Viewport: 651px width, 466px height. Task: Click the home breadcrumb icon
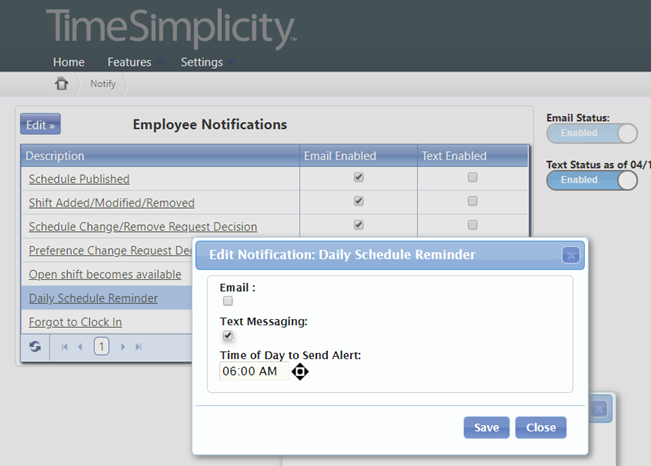(61, 84)
